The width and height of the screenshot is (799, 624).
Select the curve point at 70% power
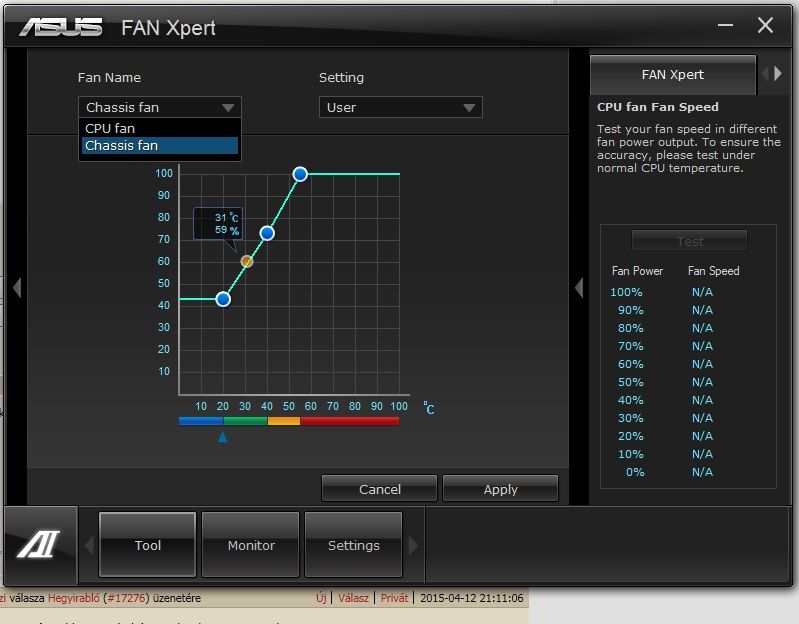tap(267, 233)
